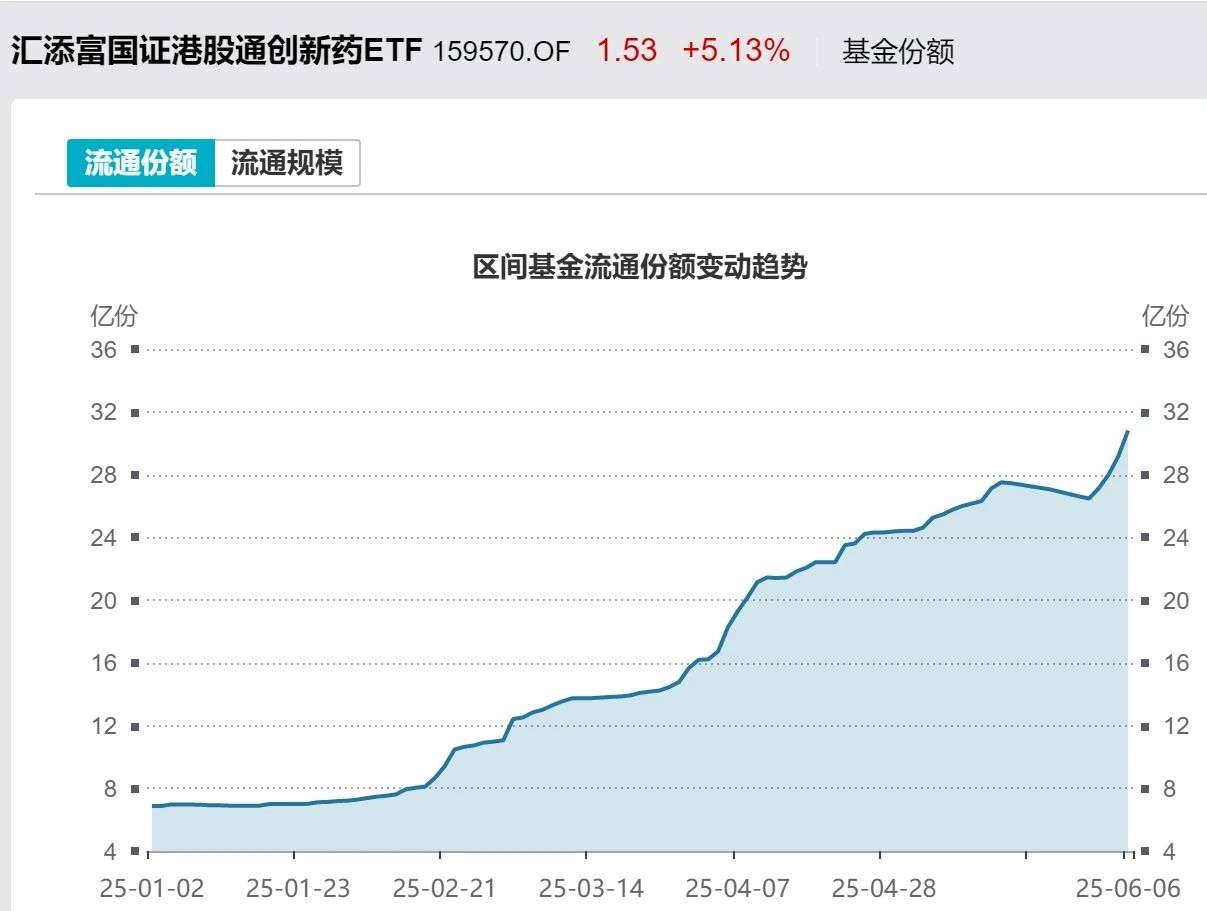This screenshot has height=911, width=1207.
Task: Click left y-axis label 20
Action: click(x=104, y=600)
